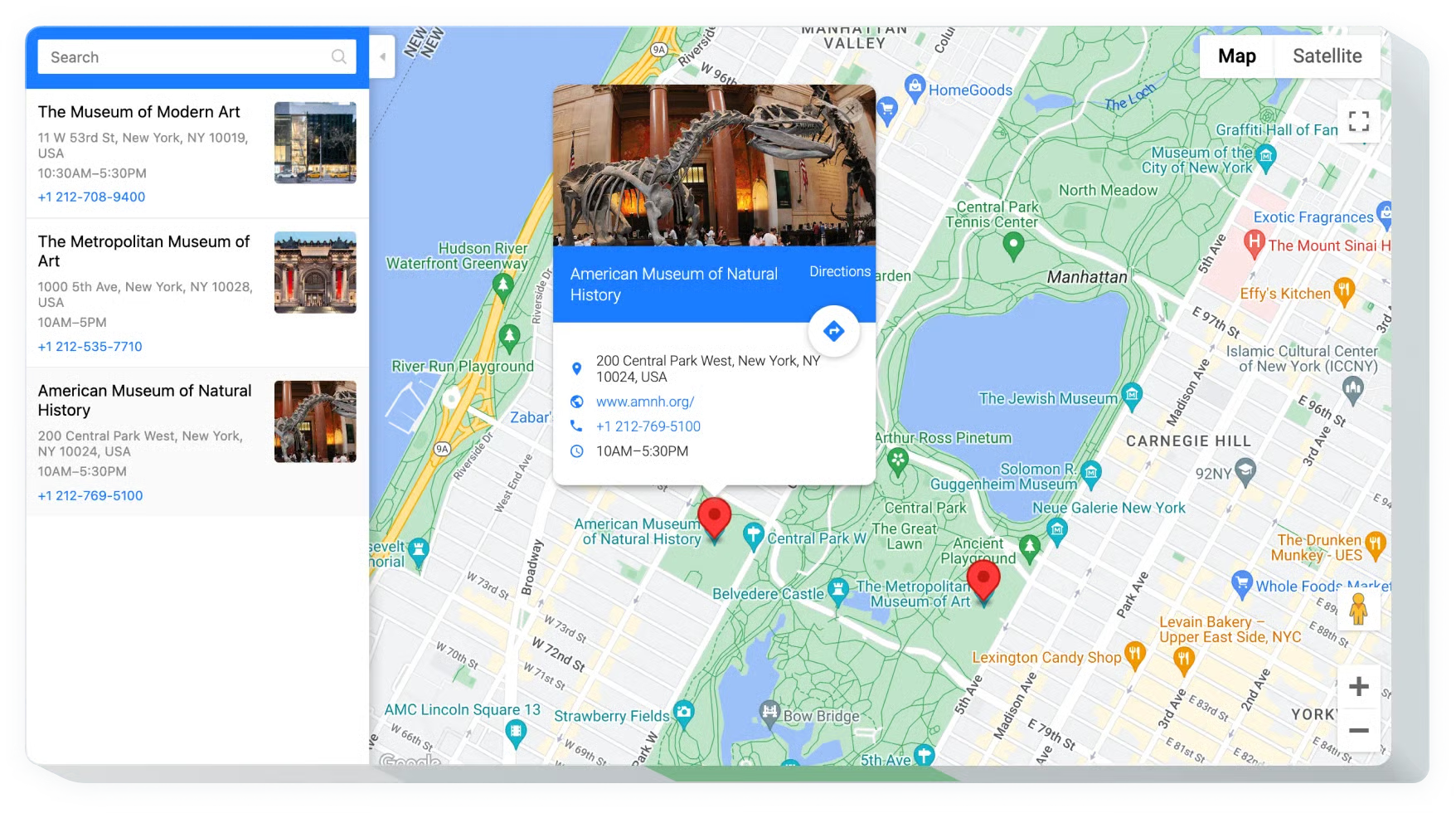Focus the Search input field

(x=197, y=56)
